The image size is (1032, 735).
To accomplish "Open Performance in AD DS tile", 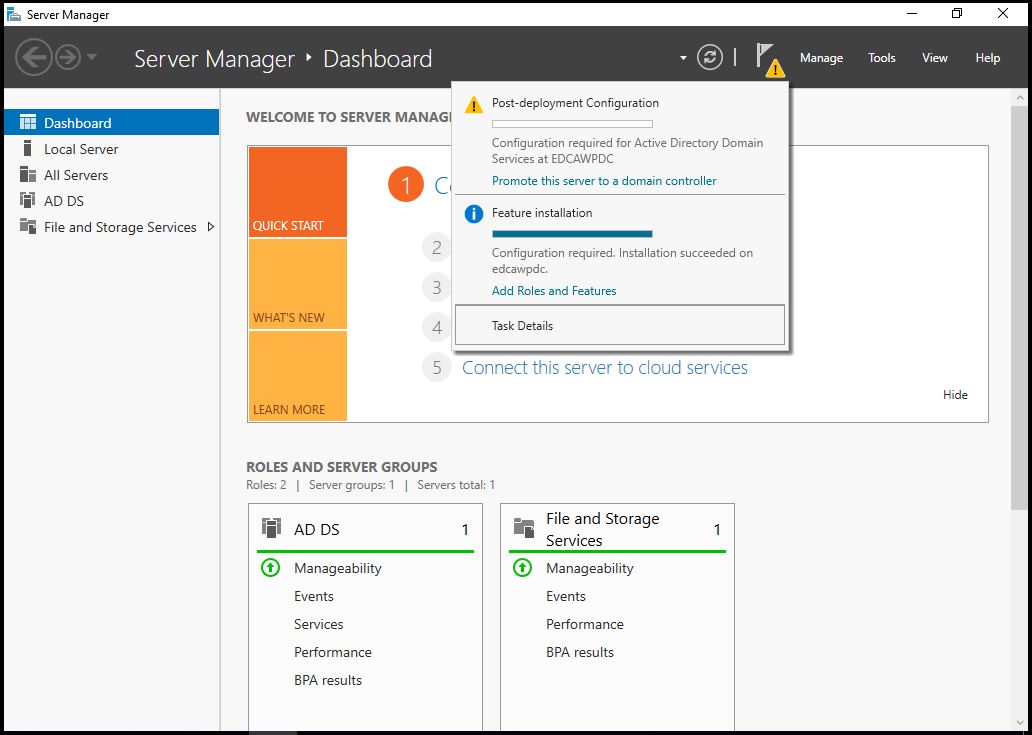I will click(x=333, y=652).
